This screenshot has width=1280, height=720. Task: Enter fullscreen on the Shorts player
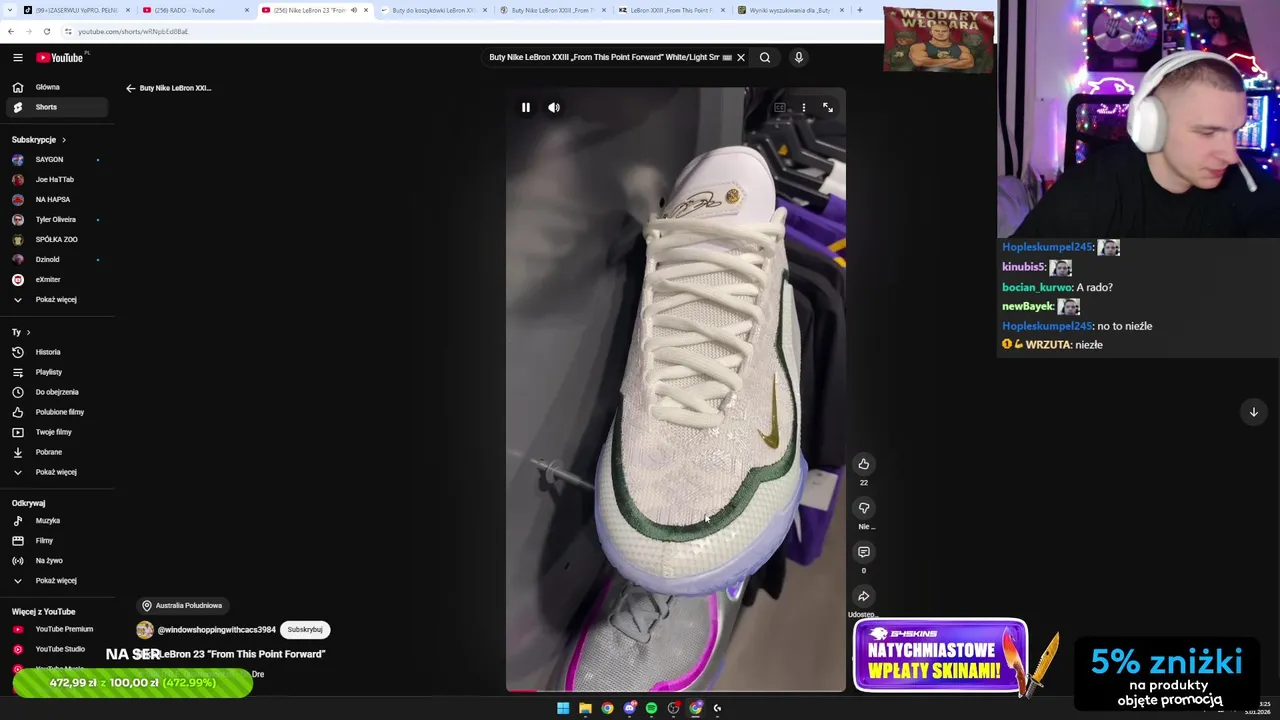click(x=828, y=108)
